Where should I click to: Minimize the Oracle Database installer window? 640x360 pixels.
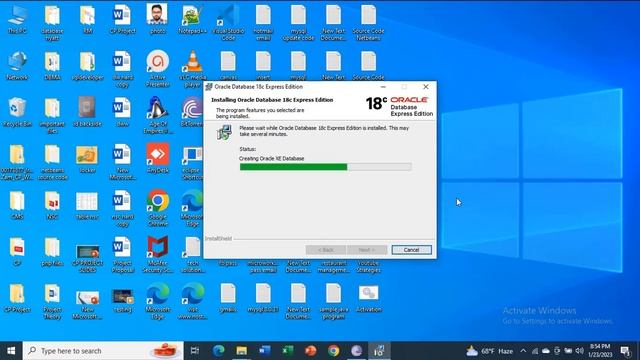pos(383,87)
